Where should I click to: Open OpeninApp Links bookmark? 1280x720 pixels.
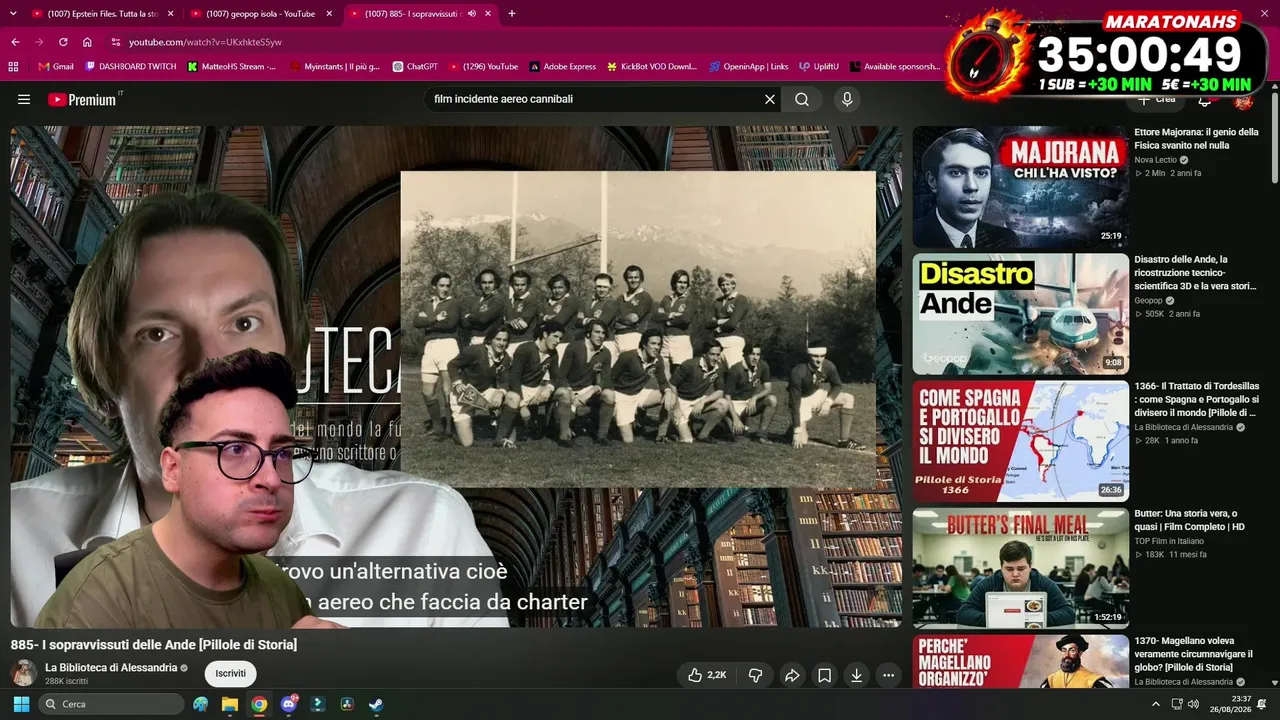[748, 67]
